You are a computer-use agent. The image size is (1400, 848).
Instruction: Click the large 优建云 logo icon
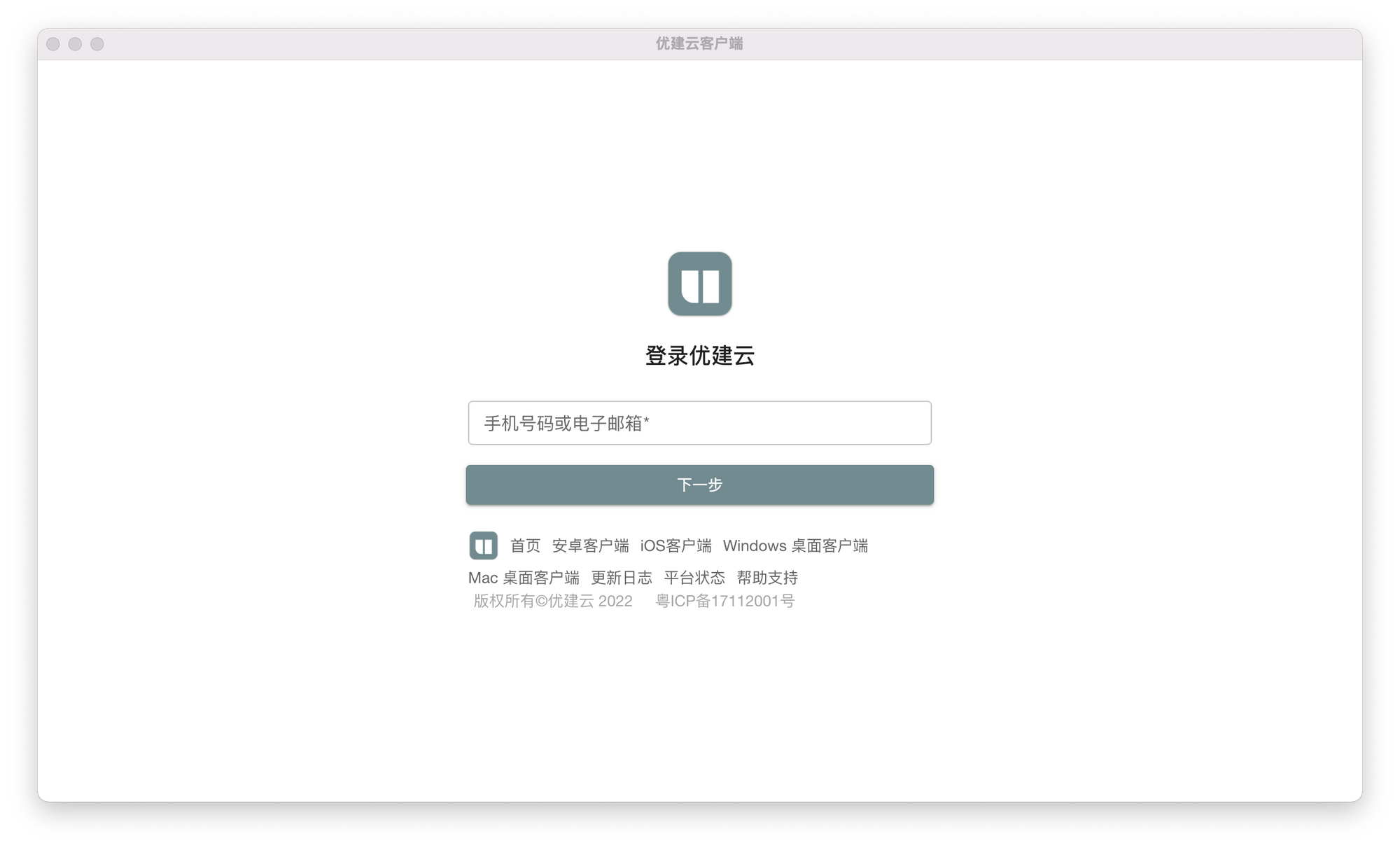(699, 284)
